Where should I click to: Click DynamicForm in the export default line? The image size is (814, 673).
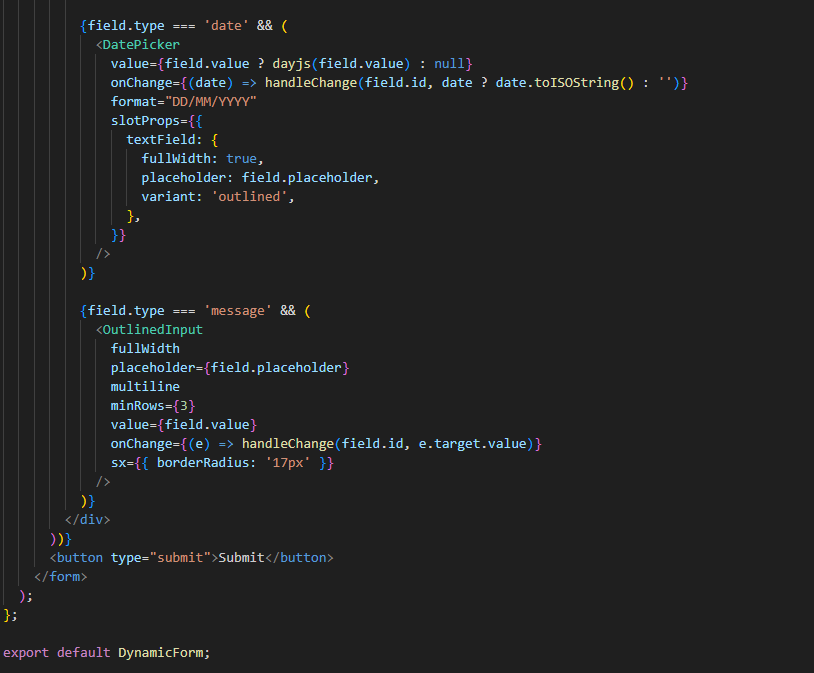click(x=163, y=652)
